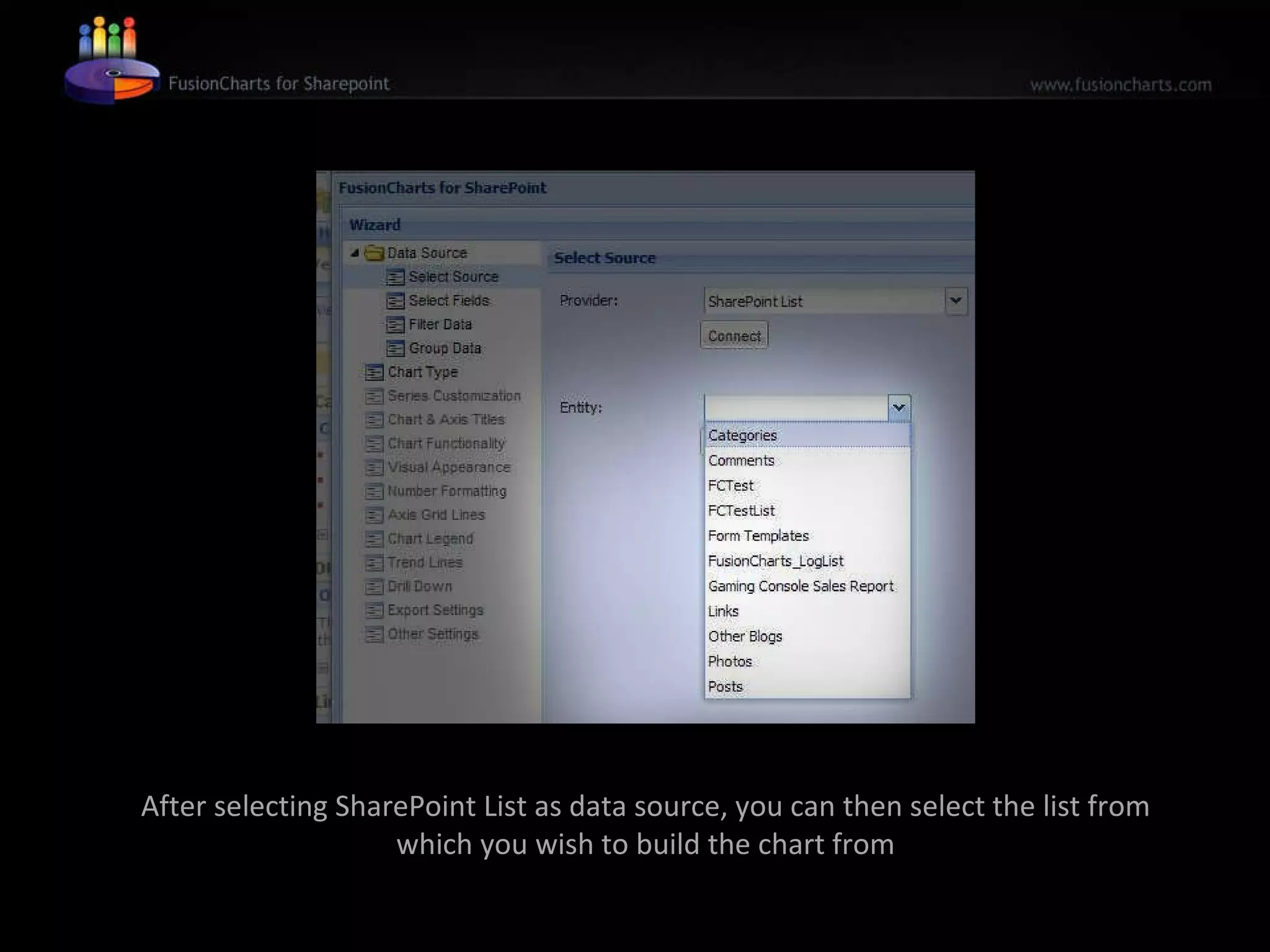This screenshot has height=952, width=1270.
Task: Click the Group Data page icon
Action: [395, 348]
